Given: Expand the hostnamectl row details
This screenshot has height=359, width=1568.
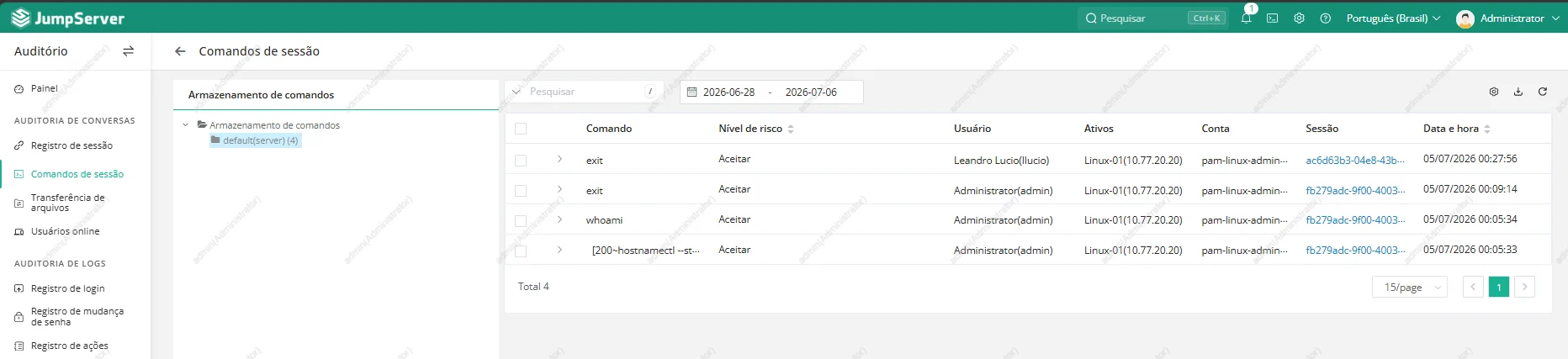Looking at the screenshot, I should pyautogui.click(x=559, y=250).
